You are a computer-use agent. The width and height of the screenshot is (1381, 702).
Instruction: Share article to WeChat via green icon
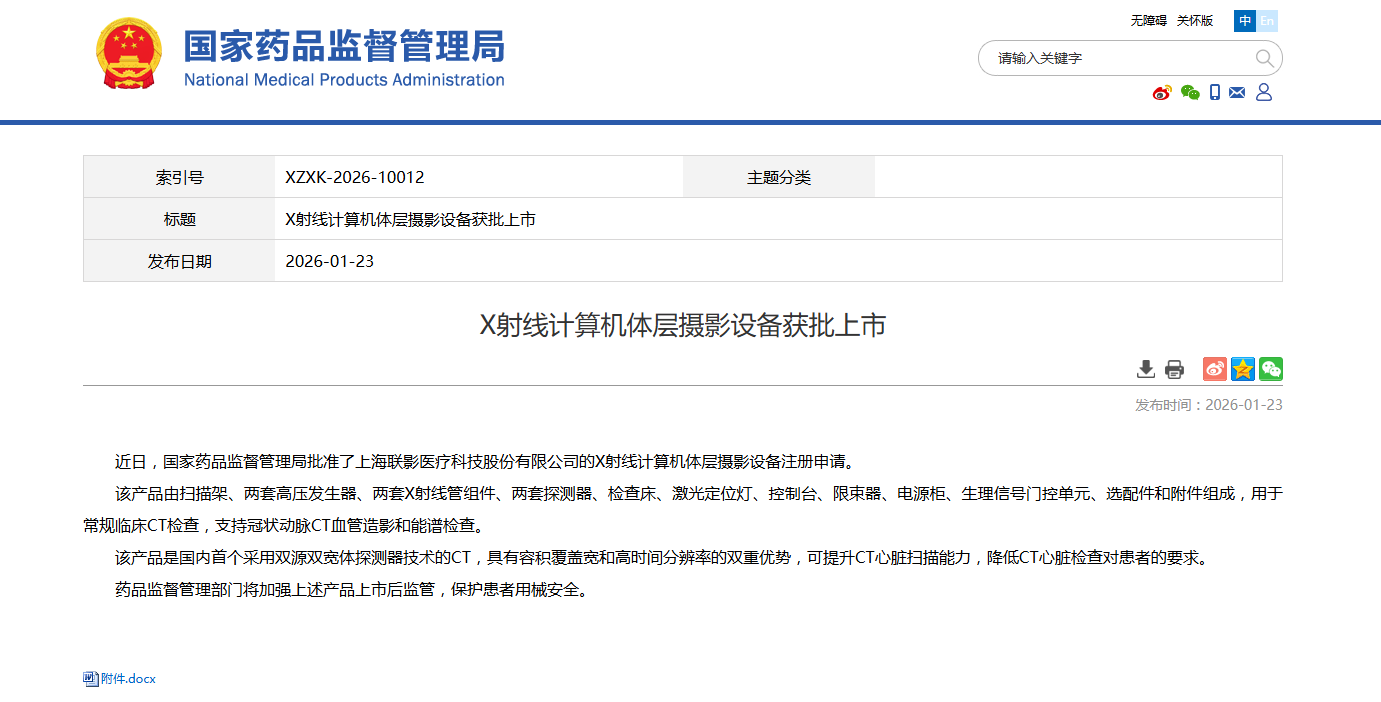[x=1270, y=369]
